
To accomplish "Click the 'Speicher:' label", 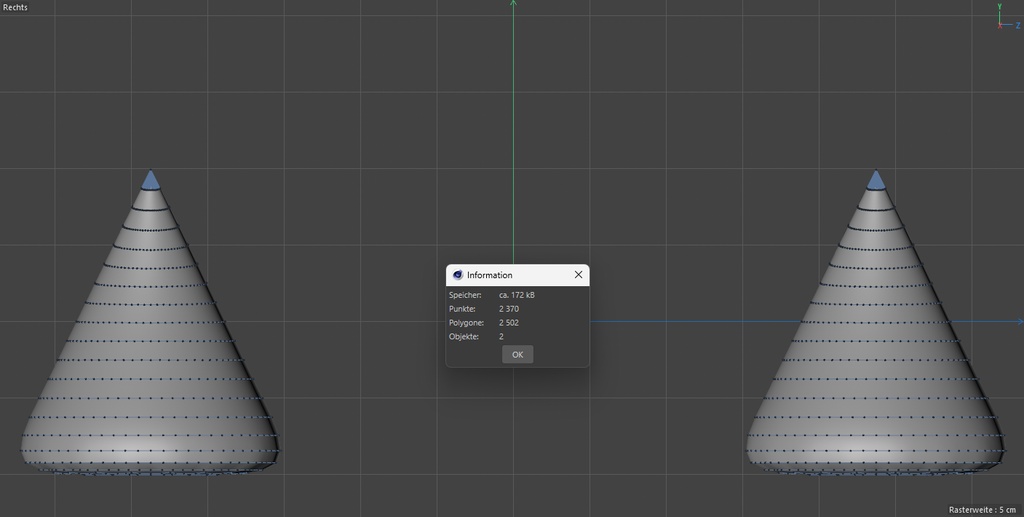I will tap(465, 295).
